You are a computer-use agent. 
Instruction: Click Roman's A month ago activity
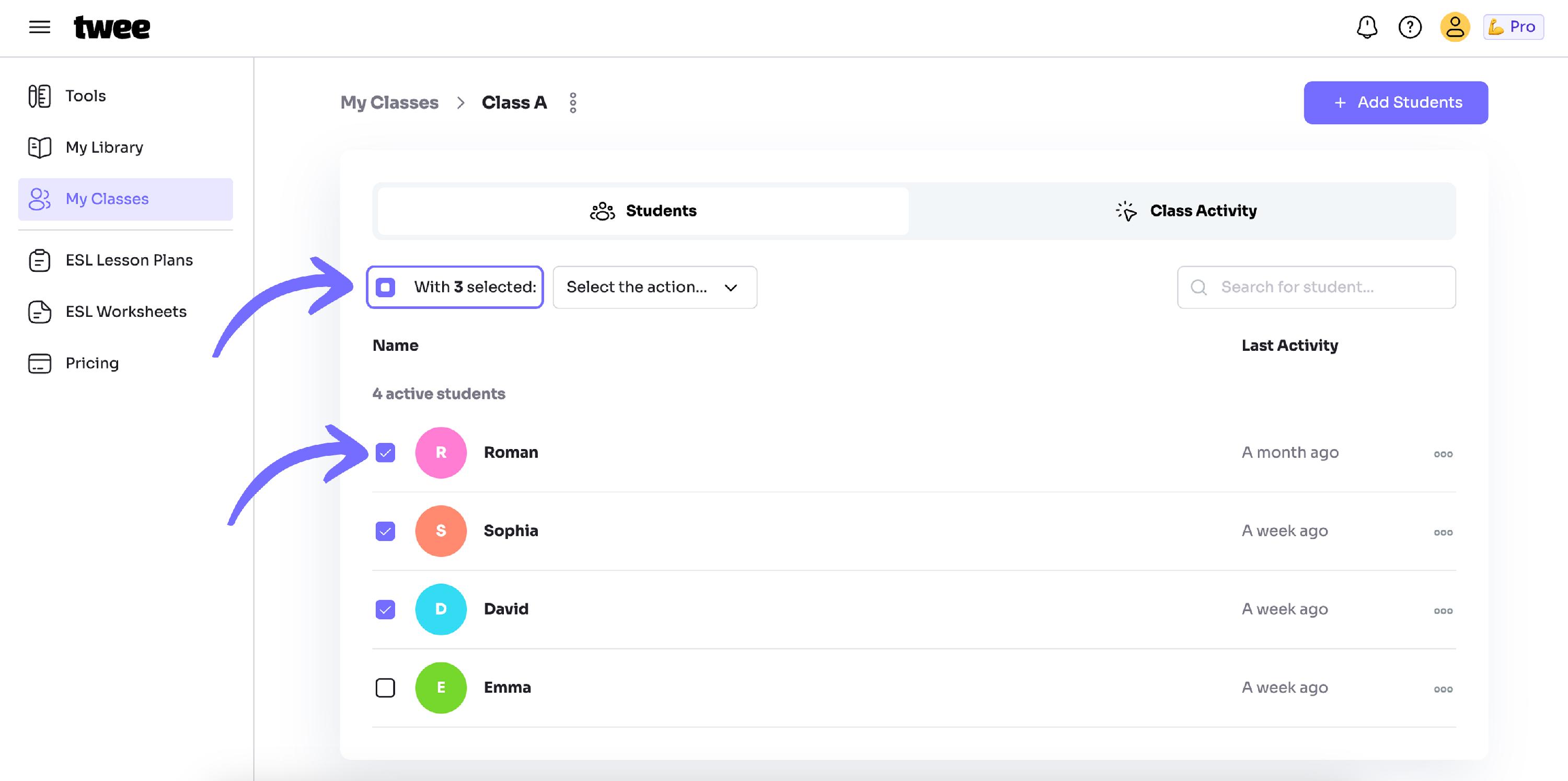tap(1290, 453)
